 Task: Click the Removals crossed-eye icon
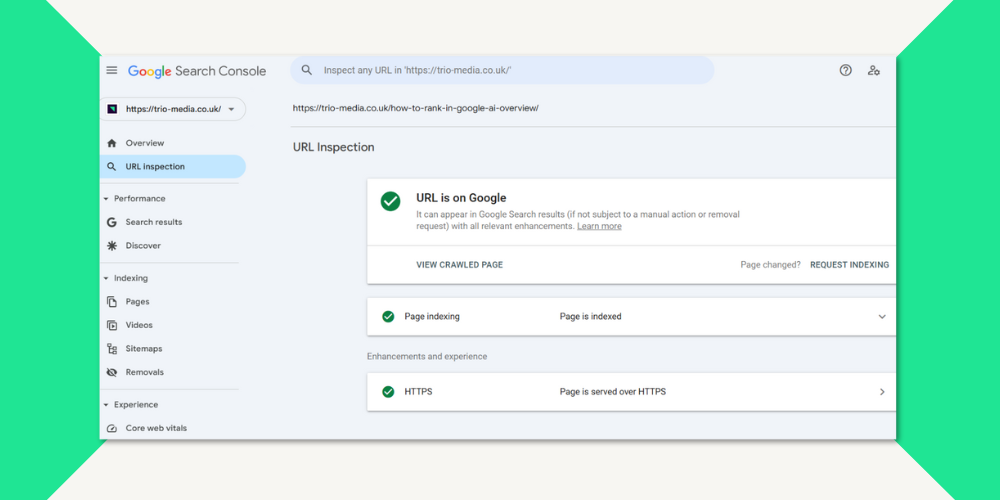pyautogui.click(x=112, y=372)
